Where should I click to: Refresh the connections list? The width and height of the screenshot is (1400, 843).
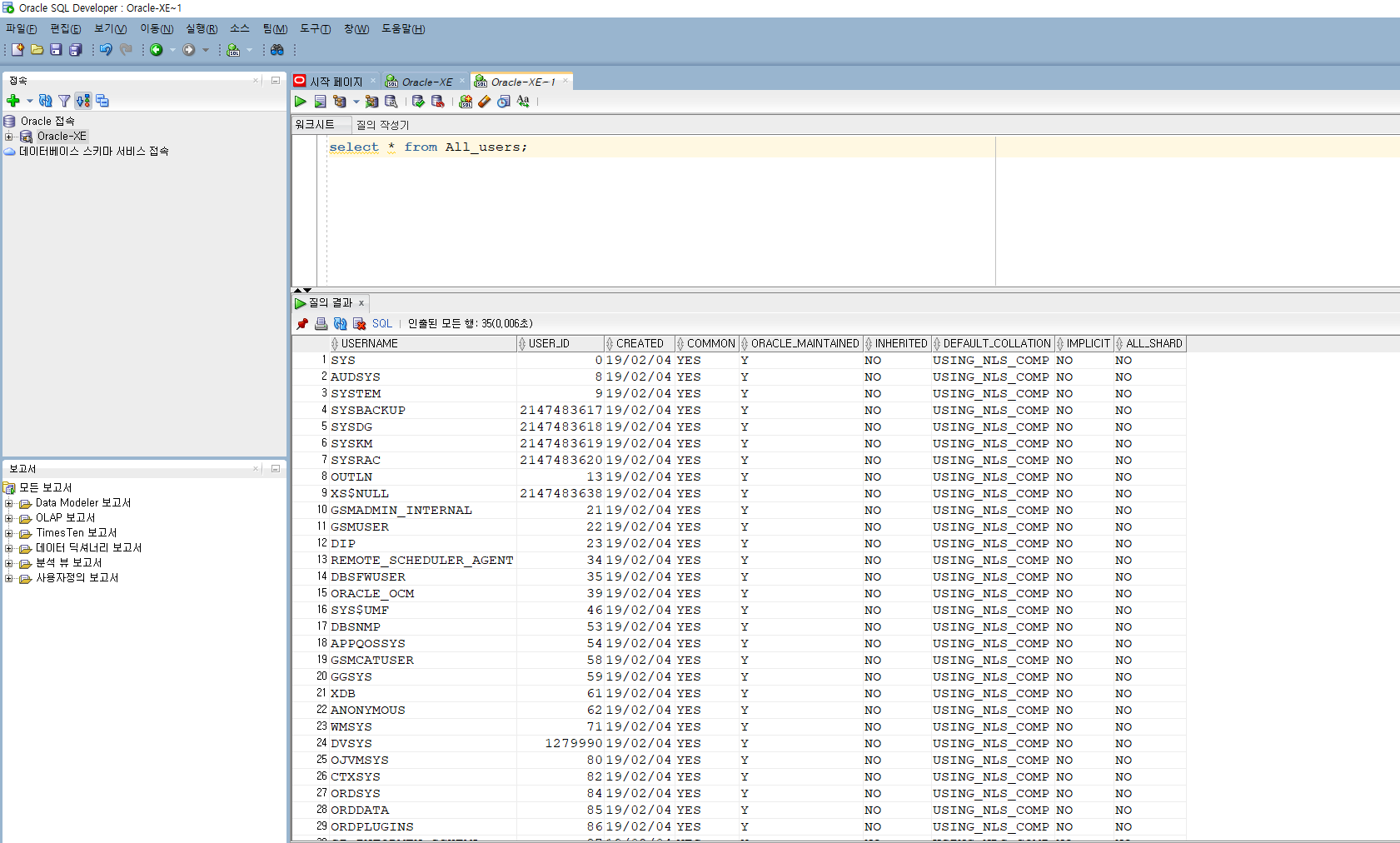[x=46, y=101]
